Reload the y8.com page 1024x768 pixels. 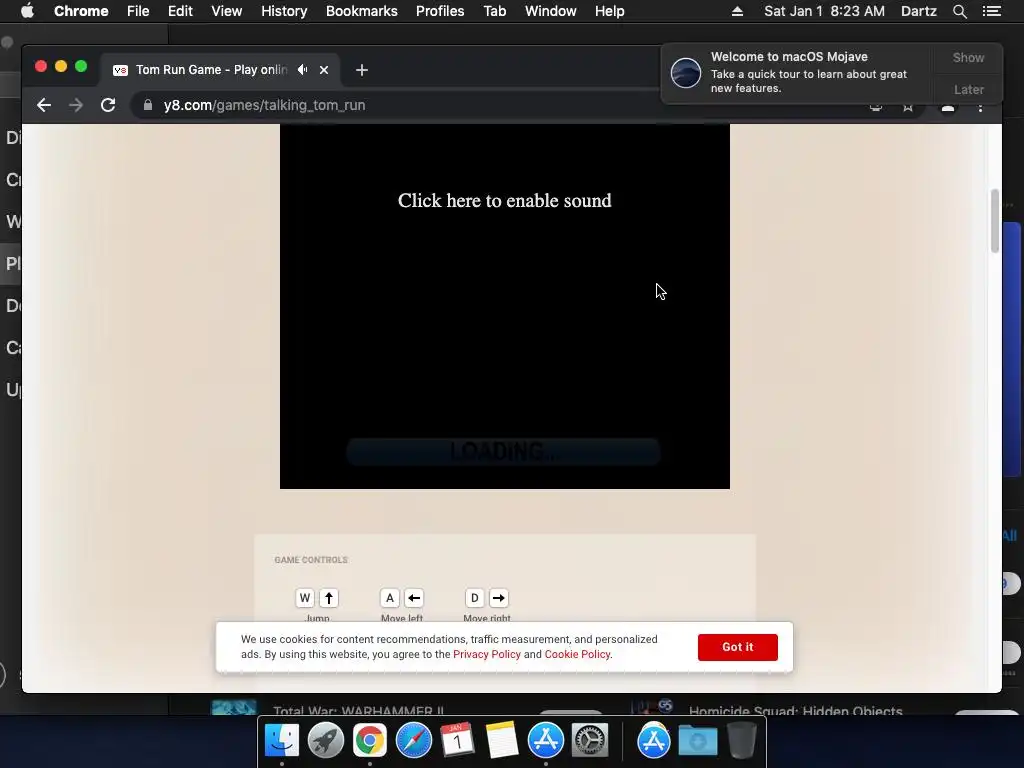(108, 105)
